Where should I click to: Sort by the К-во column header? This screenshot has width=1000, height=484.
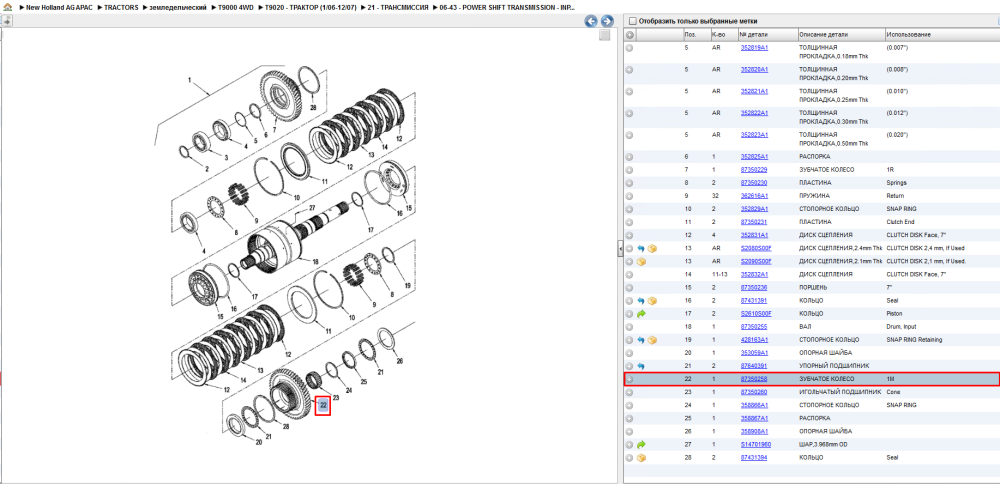(724, 34)
